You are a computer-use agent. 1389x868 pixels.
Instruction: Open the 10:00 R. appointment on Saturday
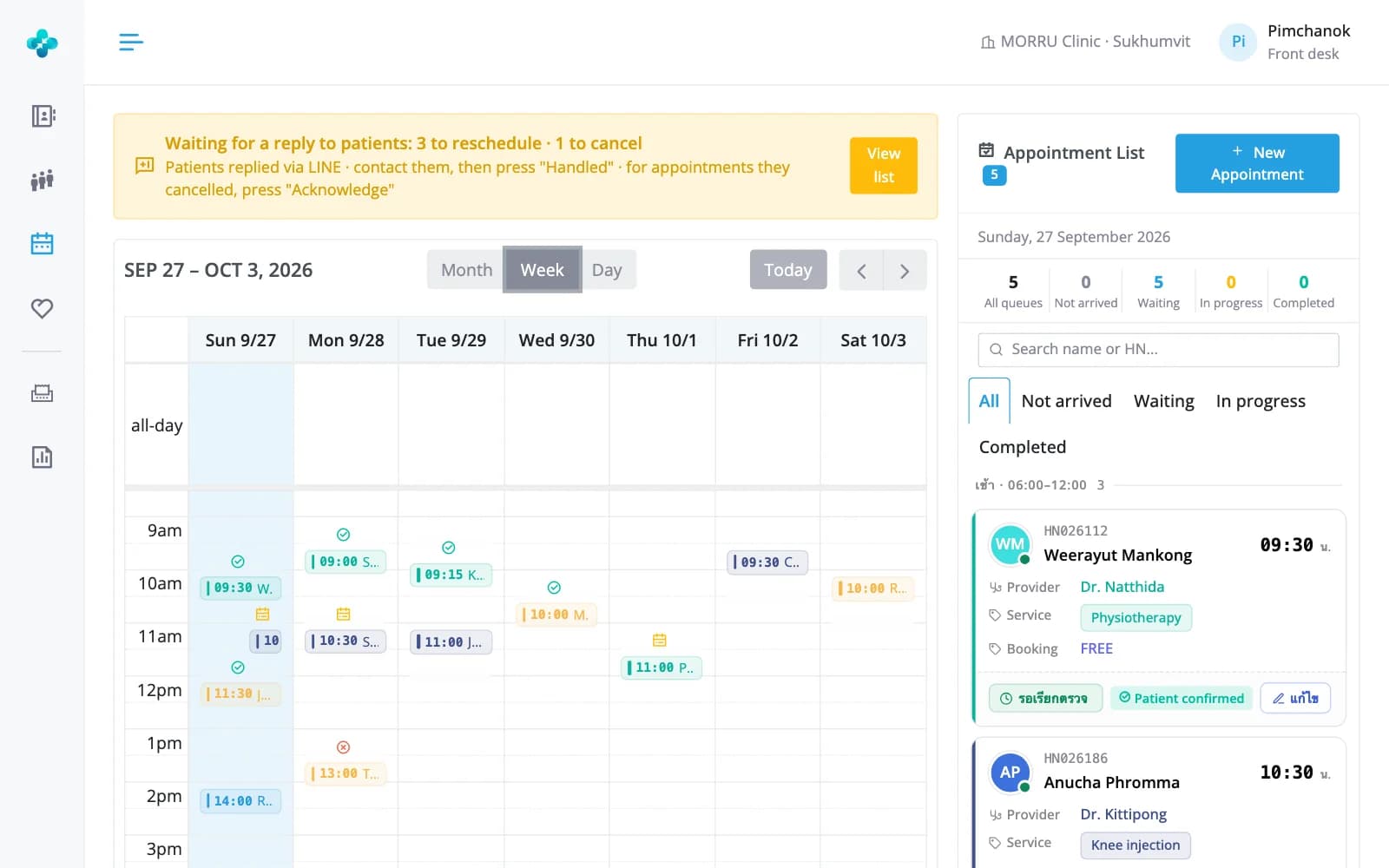(872, 589)
